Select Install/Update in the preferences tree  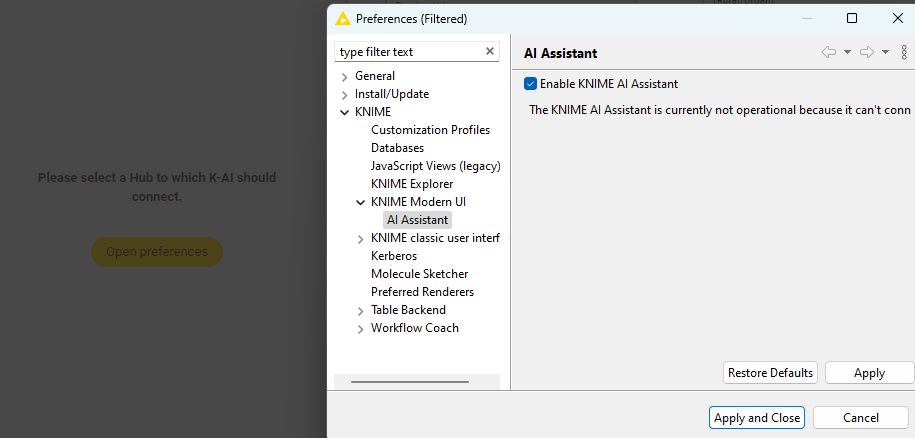pyautogui.click(x=392, y=94)
